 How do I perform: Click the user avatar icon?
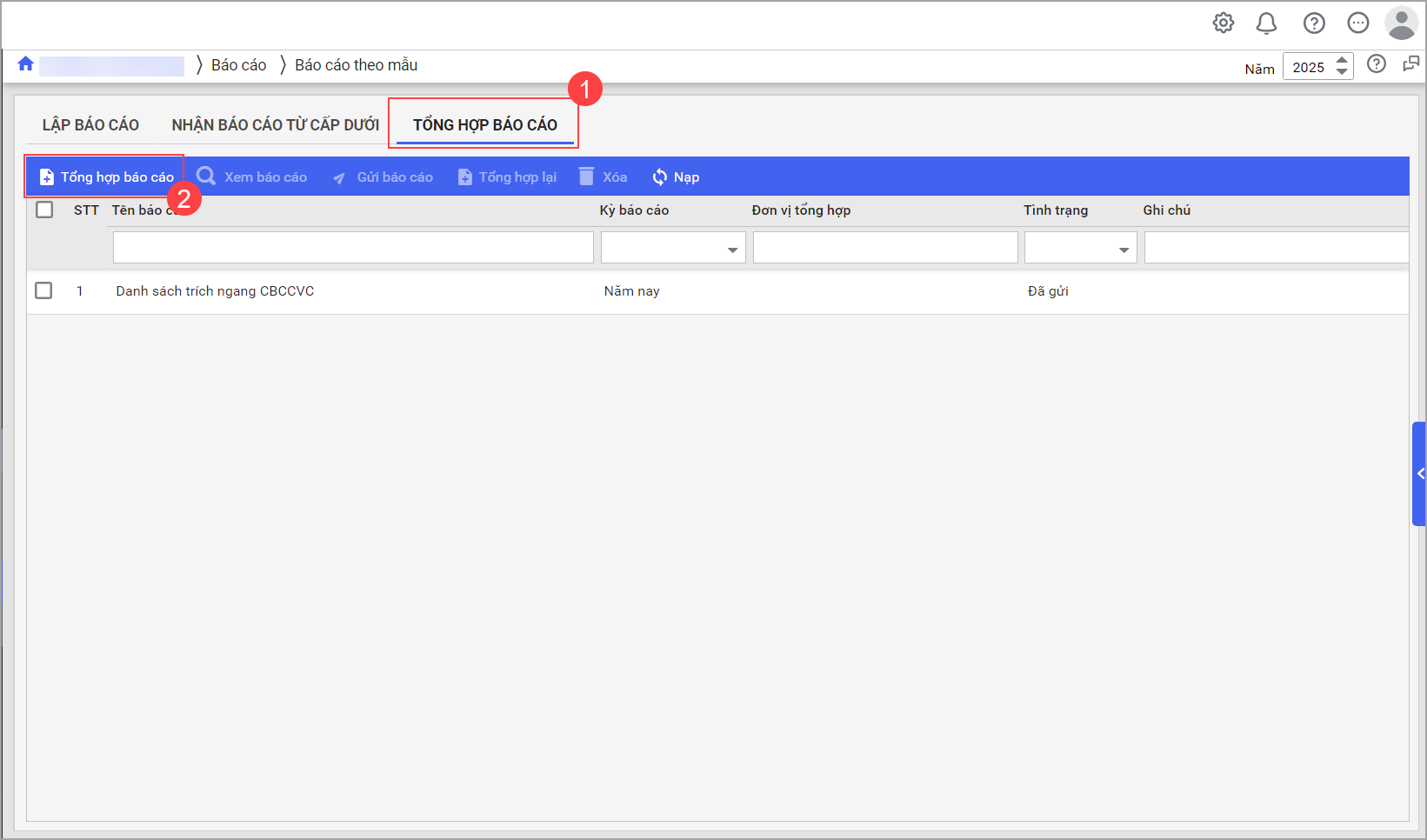point(1401,23)
